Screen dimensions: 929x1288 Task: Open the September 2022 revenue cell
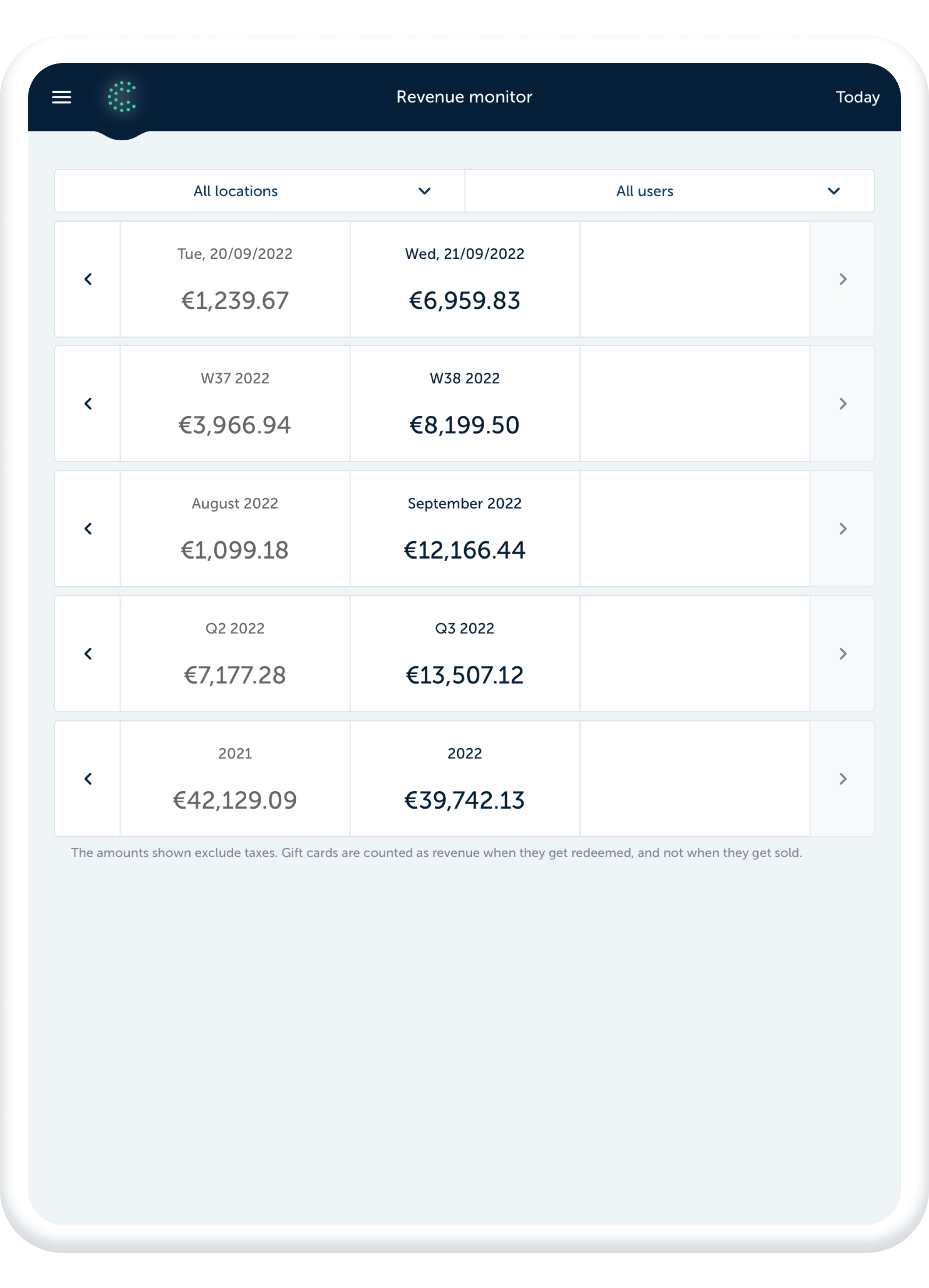pyautogui.click(x=464, y=529)
